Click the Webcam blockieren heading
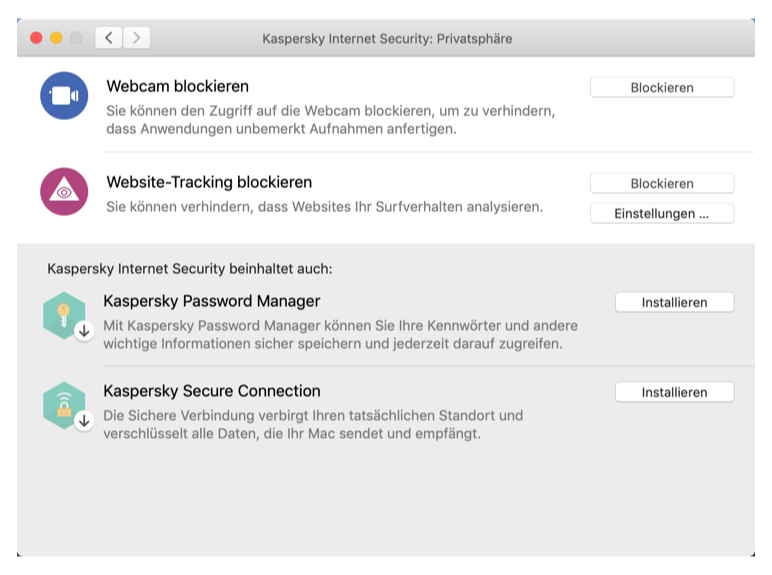The image size is (772, 575). (x=178, y=87)
